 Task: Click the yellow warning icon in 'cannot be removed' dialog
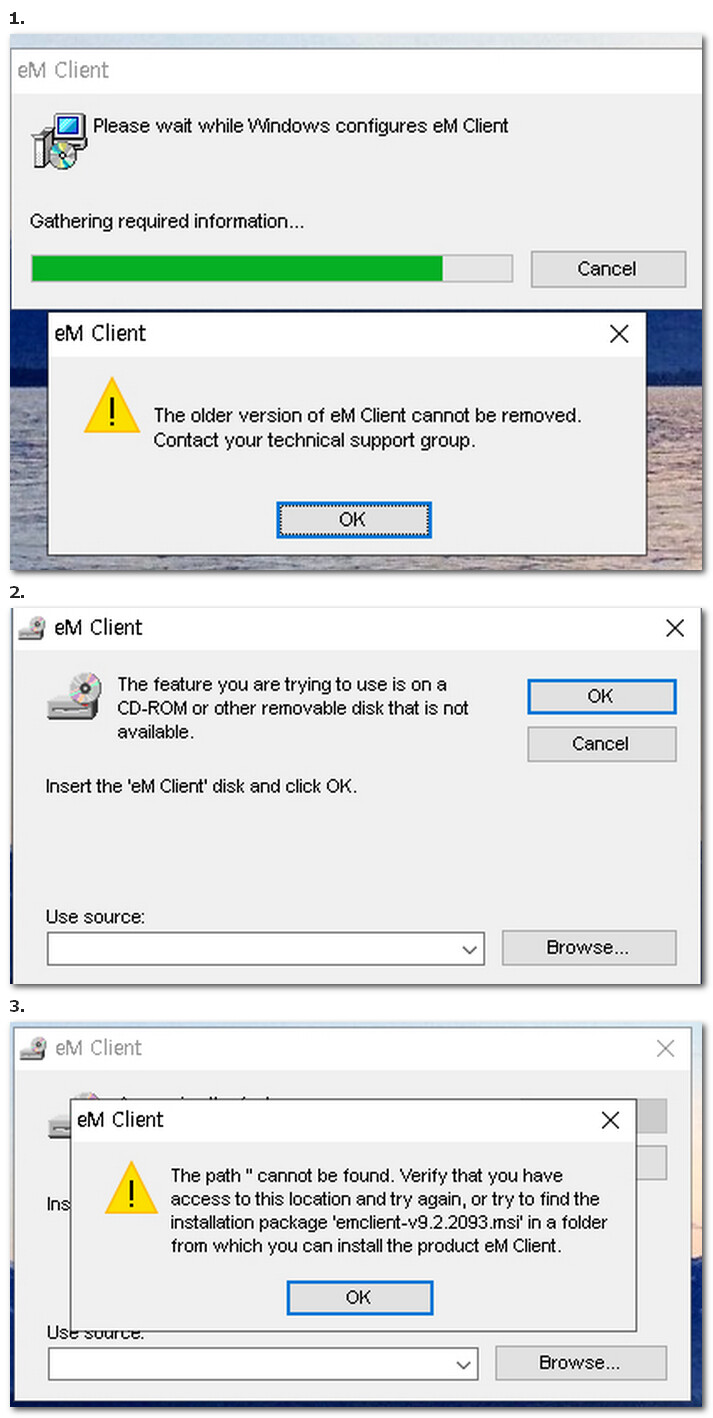tap(112, 405)
